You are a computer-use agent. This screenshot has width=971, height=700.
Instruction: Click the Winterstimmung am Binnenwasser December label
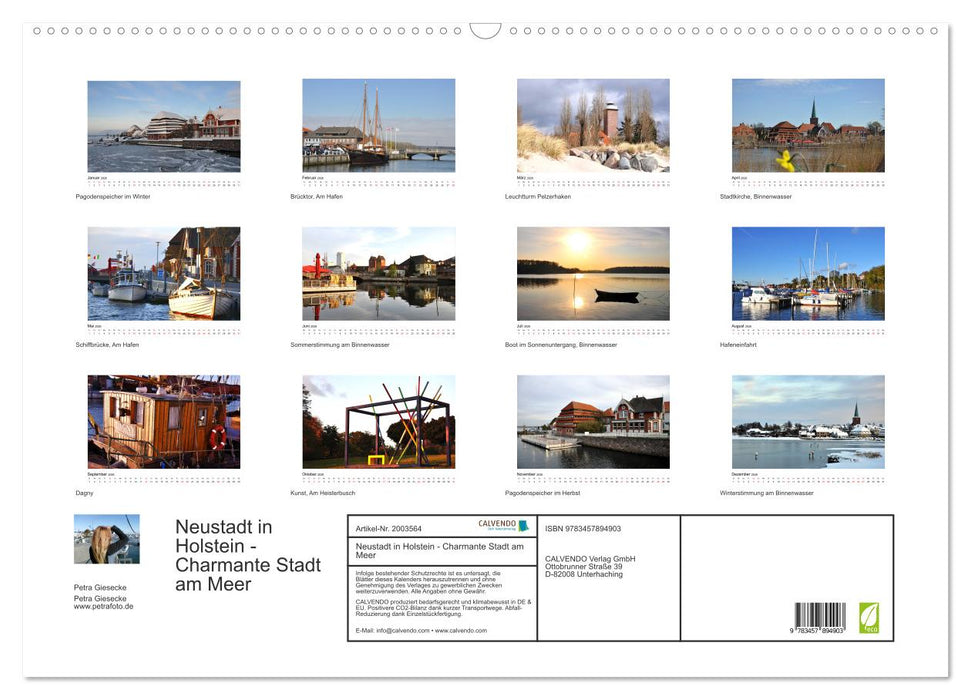point(767,493)
